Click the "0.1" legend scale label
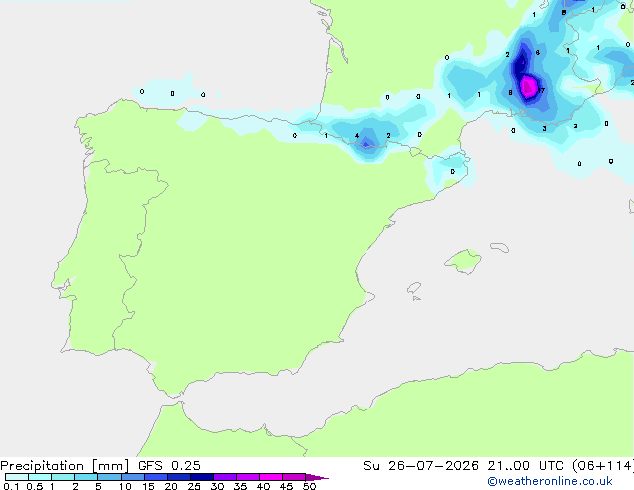Image resolution: width=634 pixels, height=490 pixels. (x=11, y=486)
